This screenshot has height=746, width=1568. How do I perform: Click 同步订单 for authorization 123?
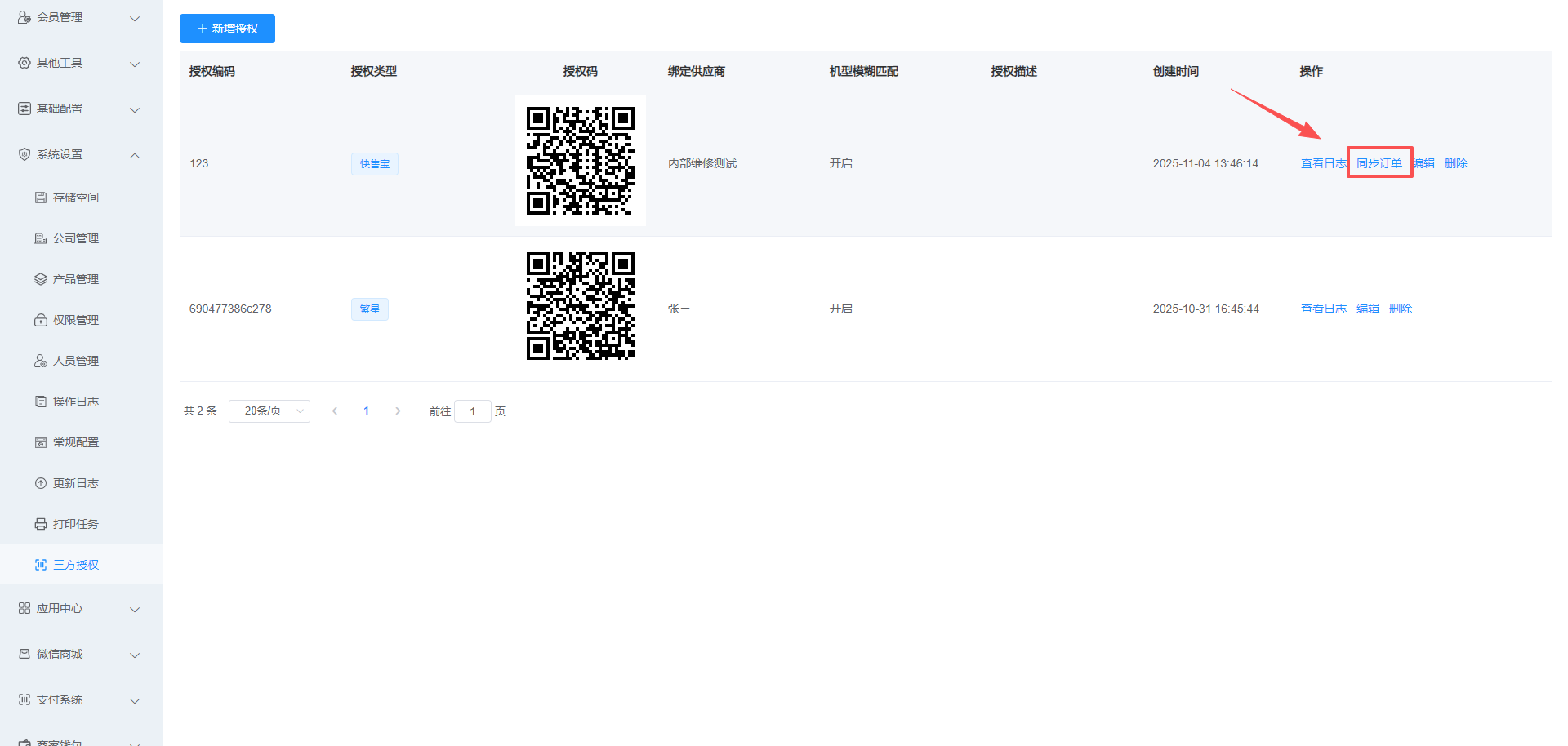[x=1379, y=163]
